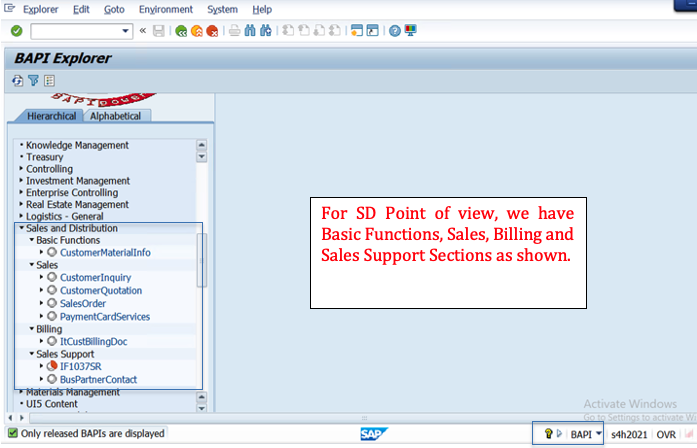Click the Create New Session icon
This screenshot has height=448, width=697.
pos(357,31)
